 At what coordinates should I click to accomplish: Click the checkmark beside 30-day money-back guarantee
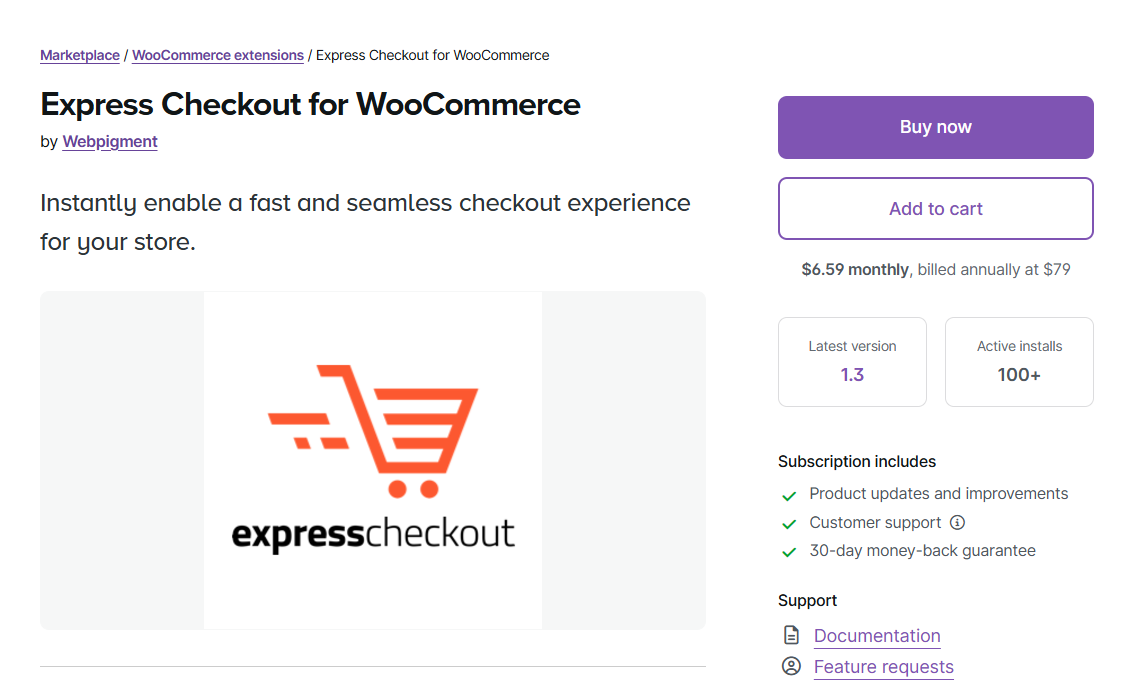[788, 551]
